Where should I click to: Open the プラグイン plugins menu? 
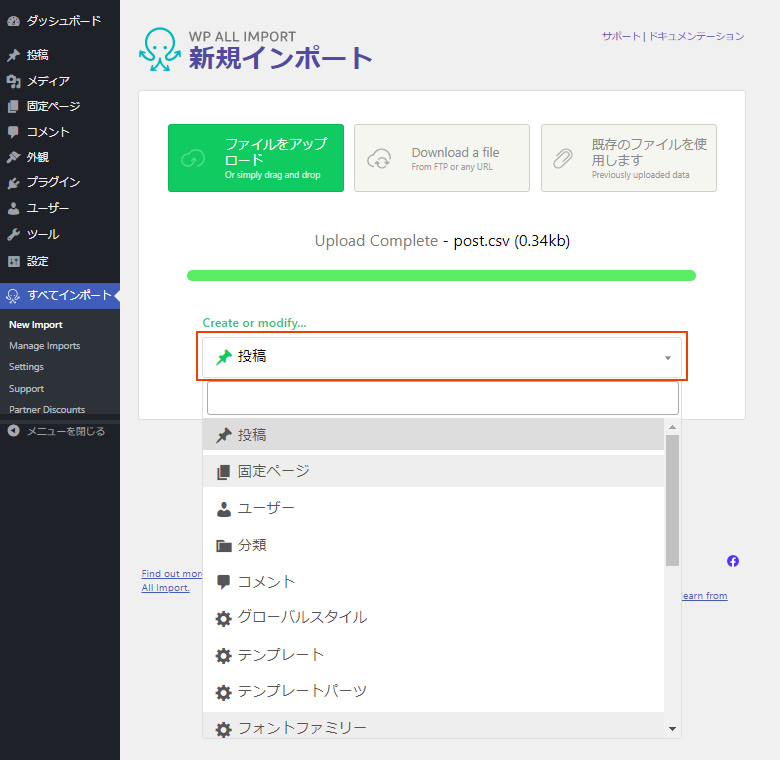coord(53,182)
